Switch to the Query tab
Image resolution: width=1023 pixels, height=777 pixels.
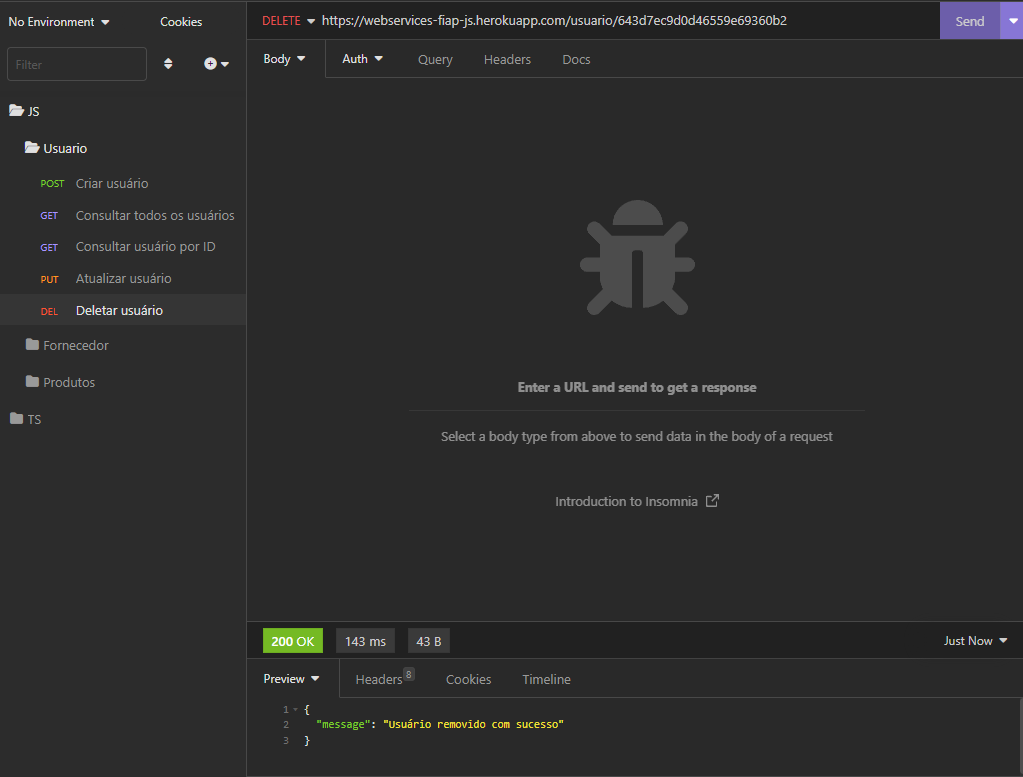pos(435,59)
